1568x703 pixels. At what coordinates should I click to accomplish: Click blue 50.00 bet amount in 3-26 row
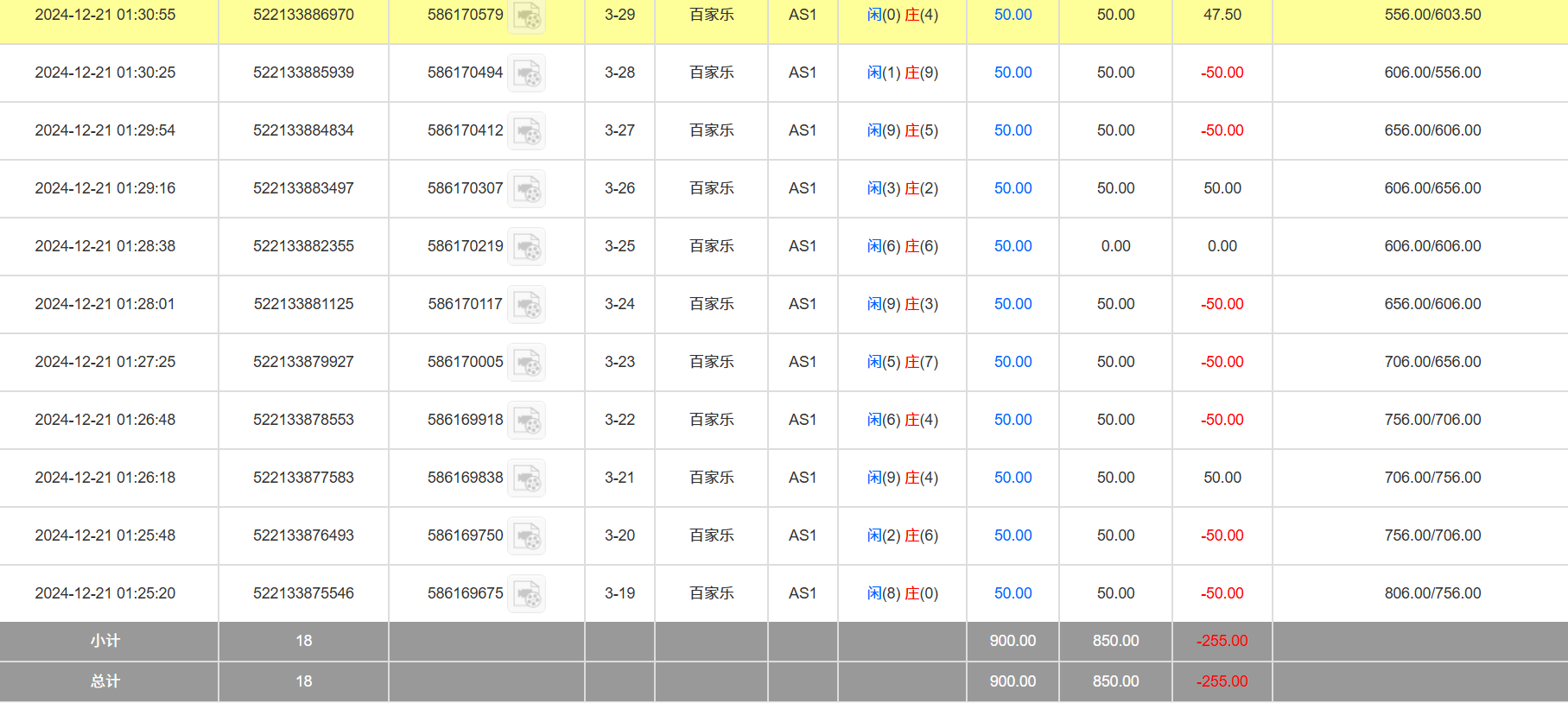coord(1013,188)
